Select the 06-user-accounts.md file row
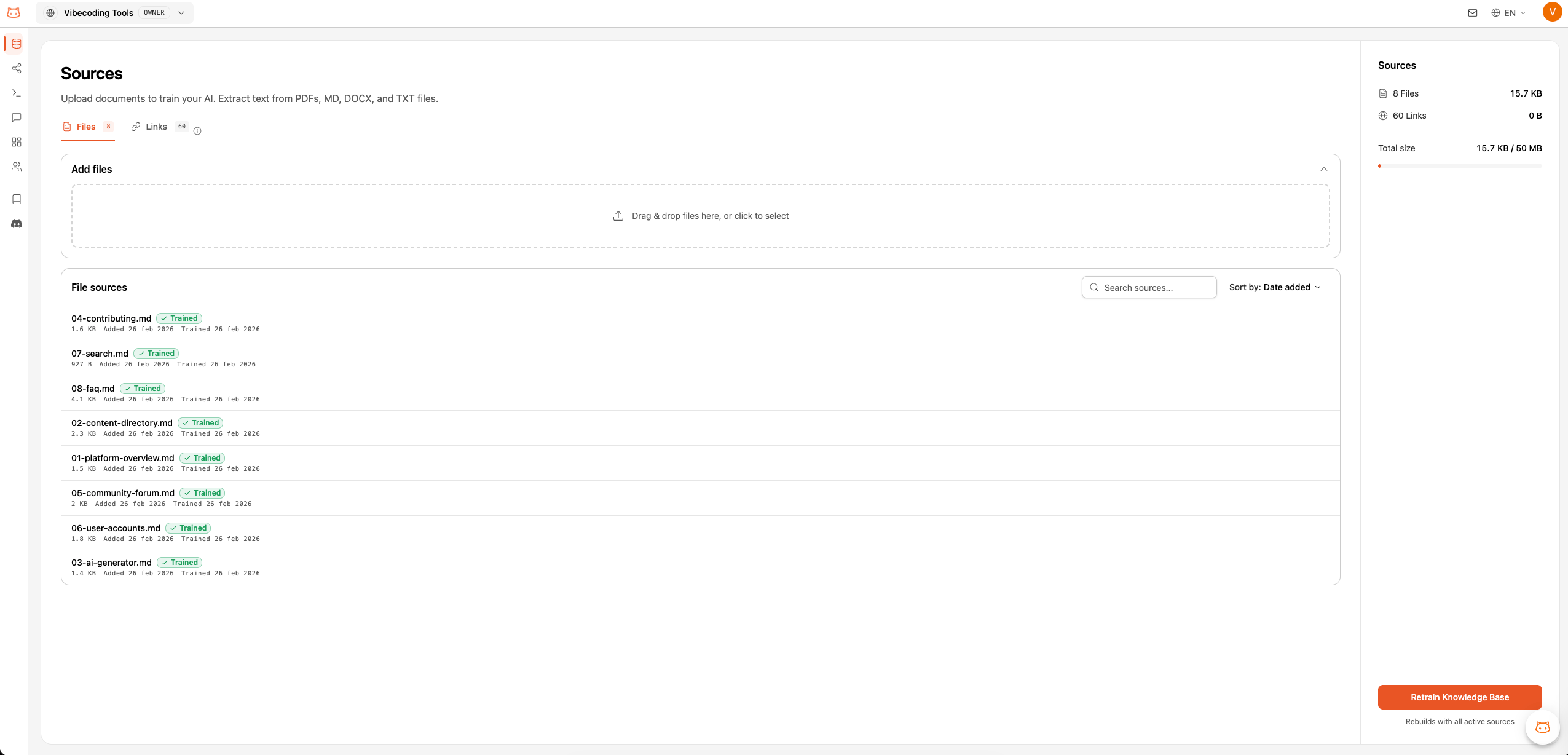 click(x=700, y=533)
